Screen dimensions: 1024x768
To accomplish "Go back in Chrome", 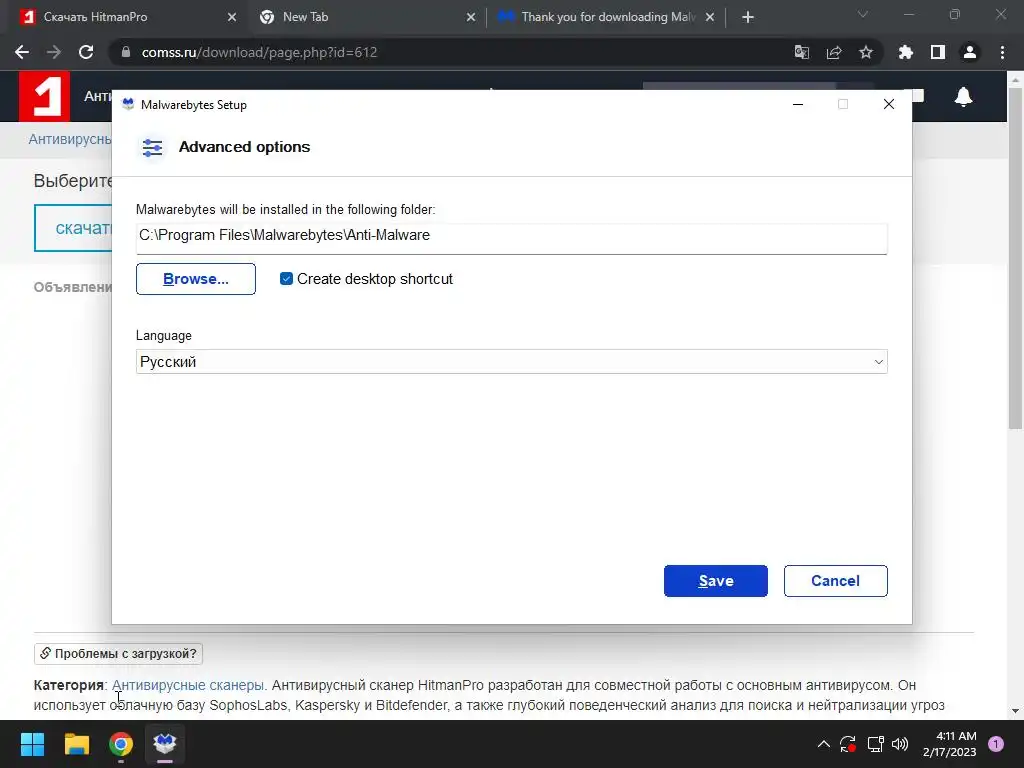I will 22,52.
